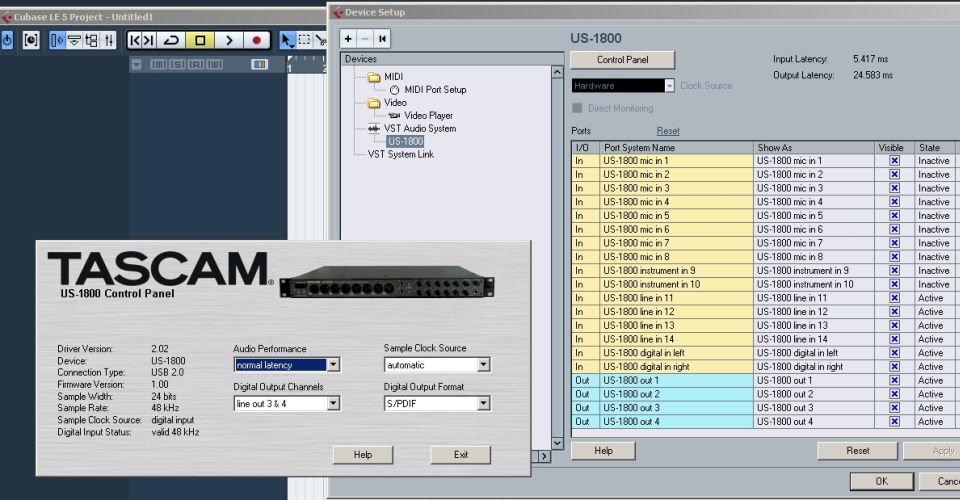Click the Control Panel button in Device Setup

pyautogui.click(x=623, y=60)
